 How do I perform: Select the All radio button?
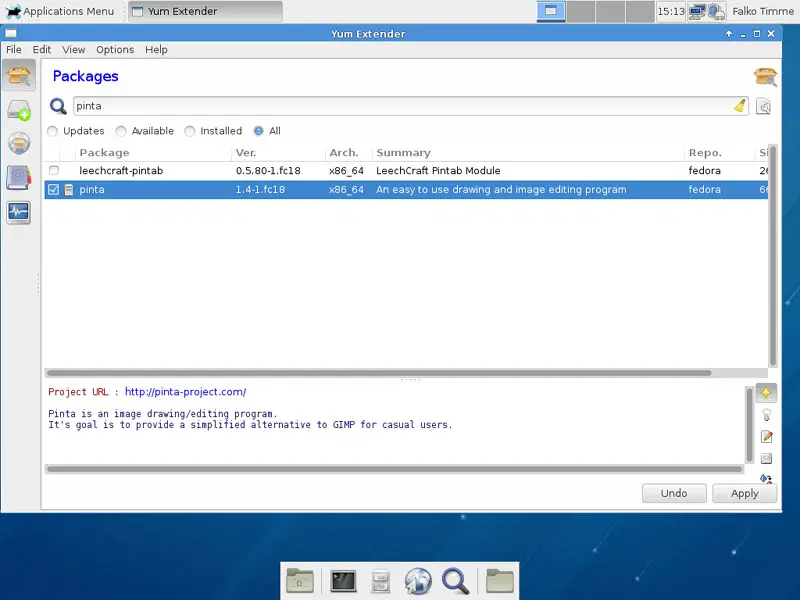coord(259,131)
